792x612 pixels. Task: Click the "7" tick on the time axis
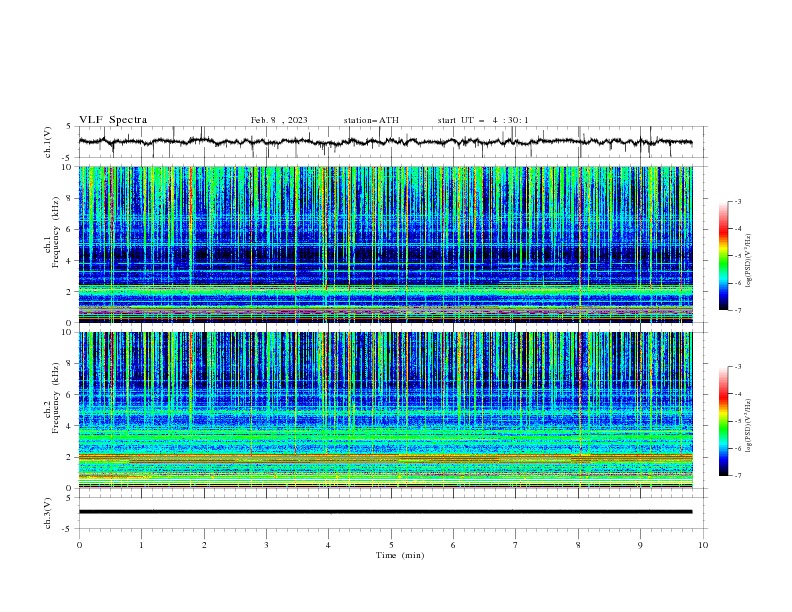point(516,545)
